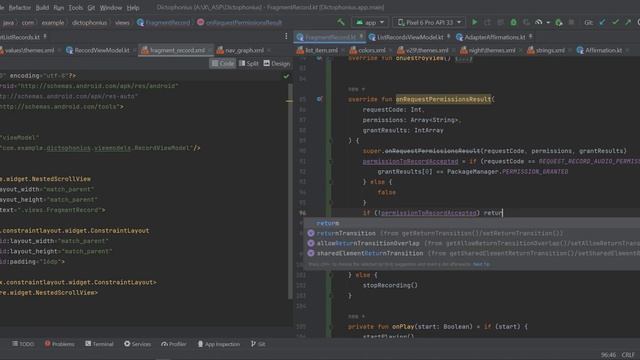
Task: Select returnTransition completion suggestion
Action: [471, 233]
